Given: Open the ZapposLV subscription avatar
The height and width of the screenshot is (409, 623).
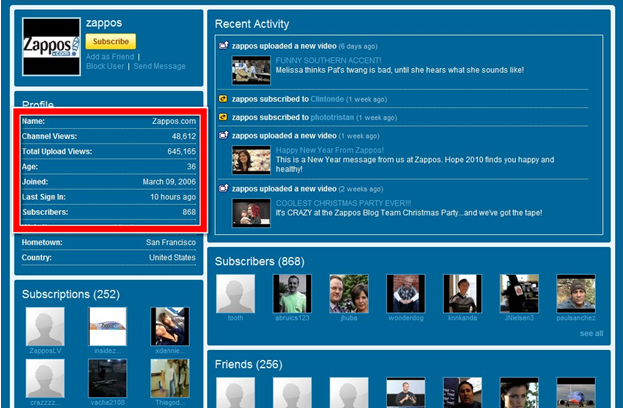Looking at the screenshot, I should [45, 326].
